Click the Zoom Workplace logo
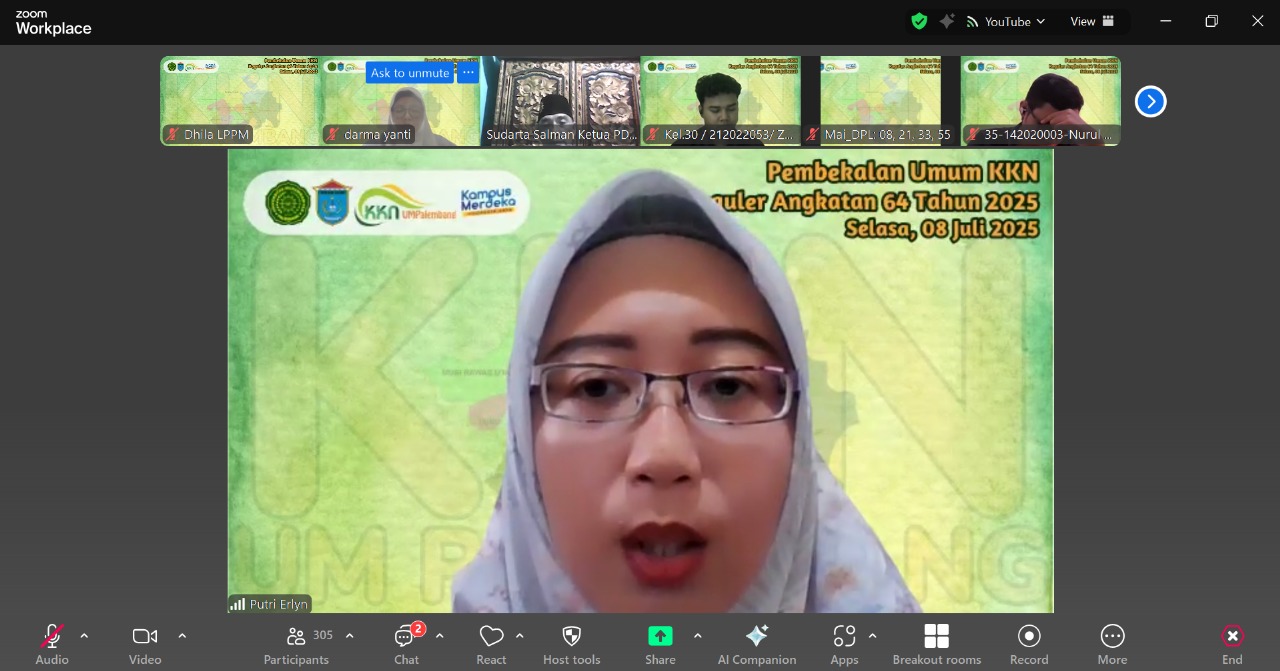The height and width of the screenshot is (671, 1280). [x=53, y=23]
